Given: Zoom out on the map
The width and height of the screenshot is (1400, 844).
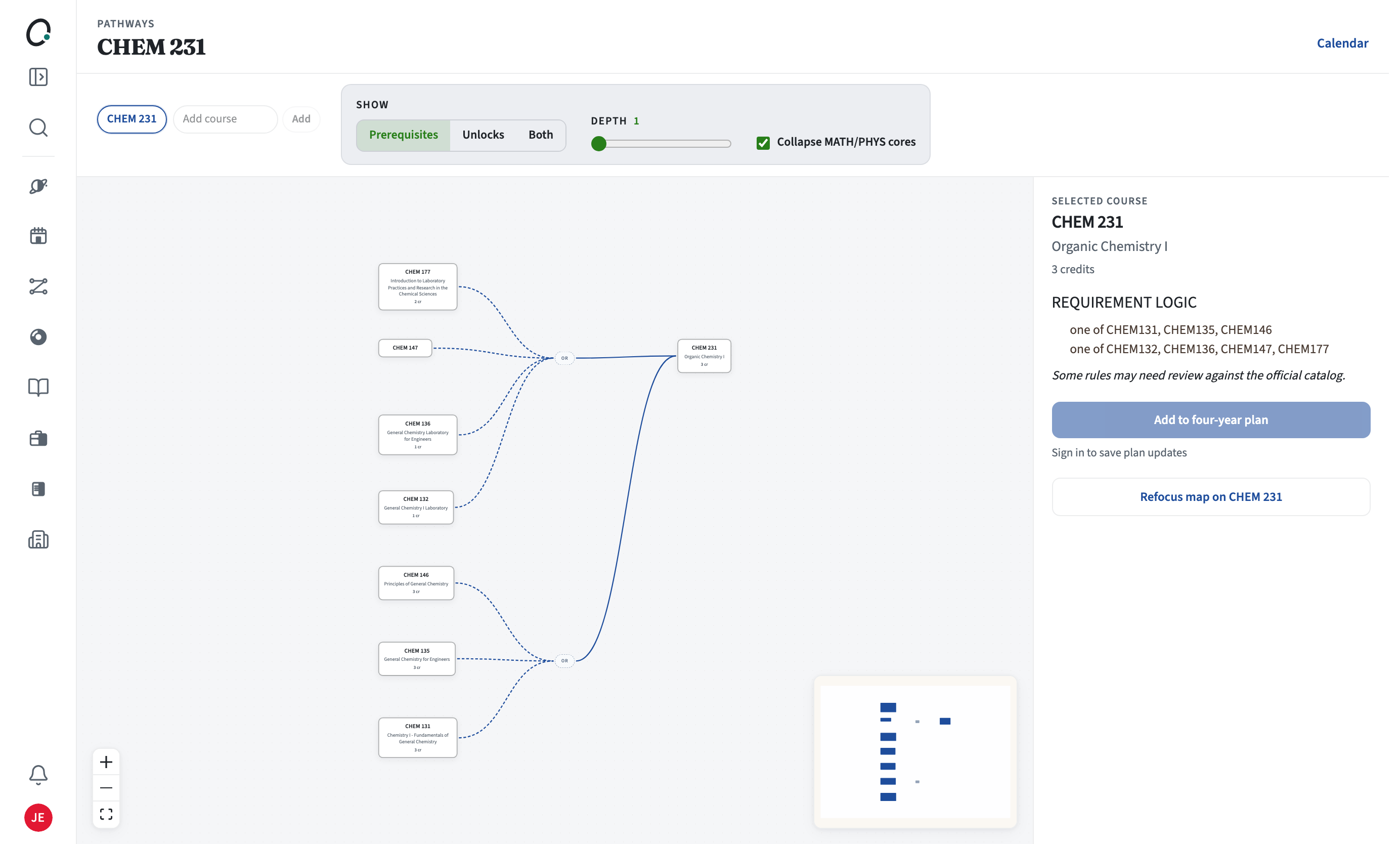Looking at the screenshot, I should coord(106,788).
